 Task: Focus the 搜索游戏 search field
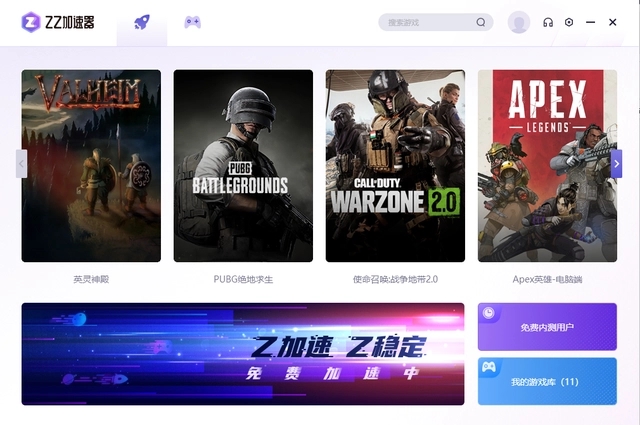click(x=436, y=22)
